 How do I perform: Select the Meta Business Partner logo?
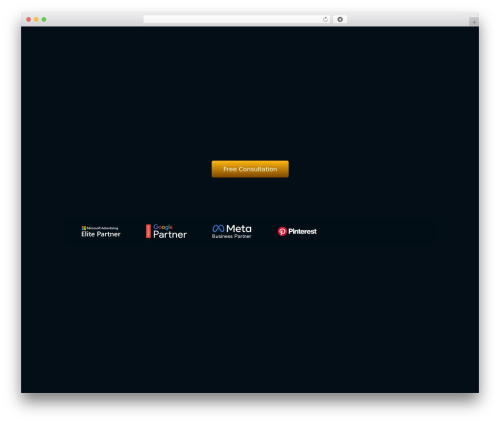[x=232, y=231]
